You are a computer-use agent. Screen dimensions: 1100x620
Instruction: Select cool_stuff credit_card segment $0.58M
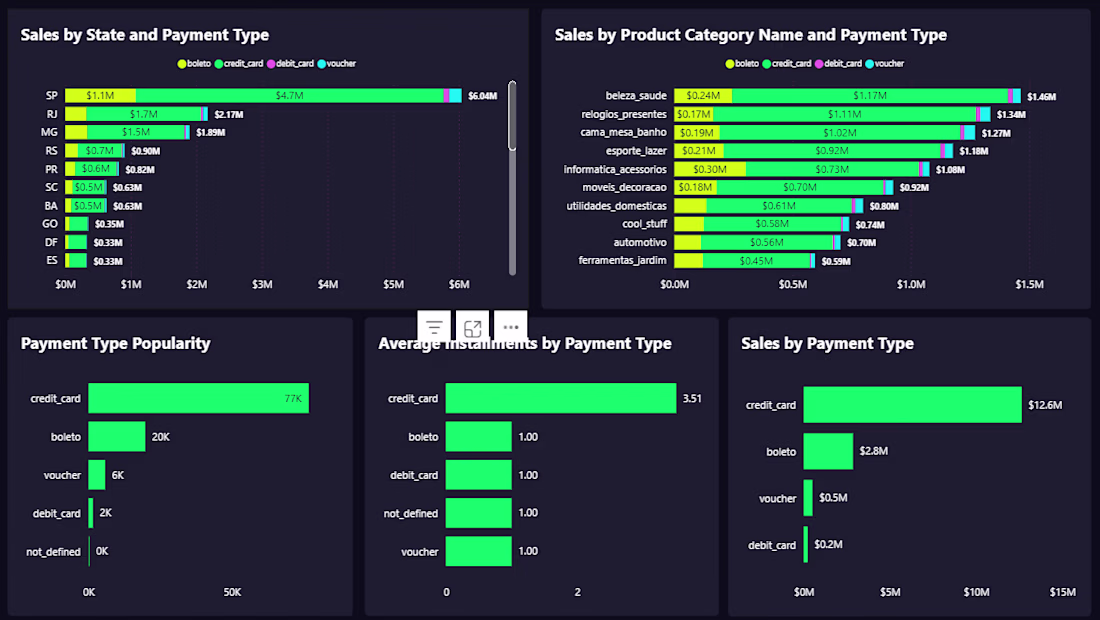tap(772, 224)
